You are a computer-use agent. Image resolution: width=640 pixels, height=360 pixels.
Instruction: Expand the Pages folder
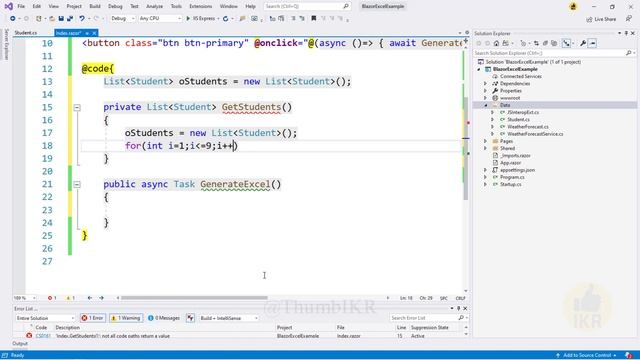coord(485,141)
